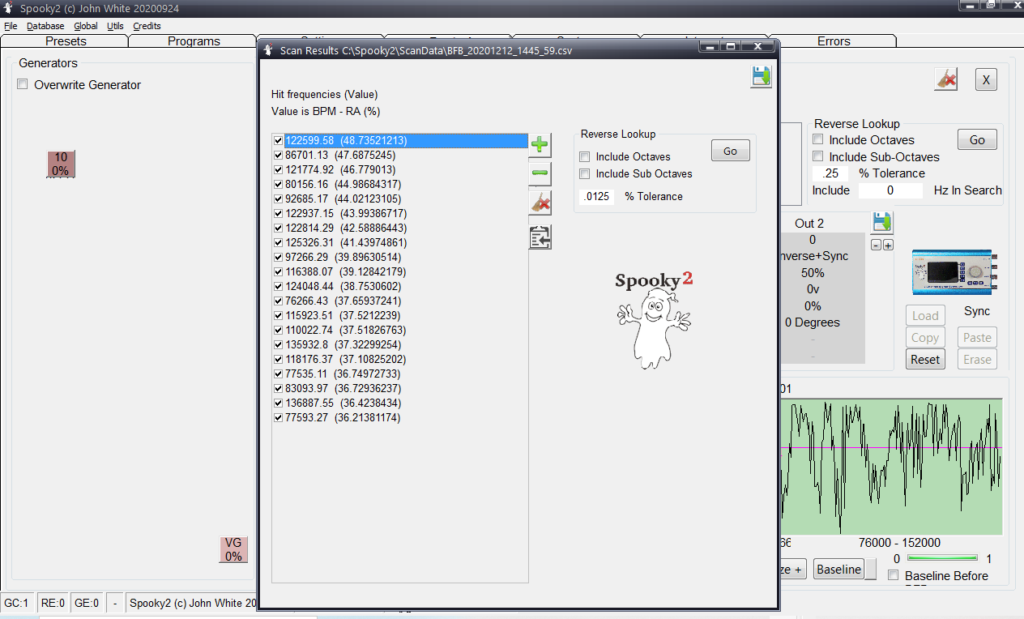Image resolution: width=1024 pixels, height=619 pixels.
Task: Check Include Sub Octaves in Scan Results dialog
Action: pyautogui.click(x=585, y=174)
